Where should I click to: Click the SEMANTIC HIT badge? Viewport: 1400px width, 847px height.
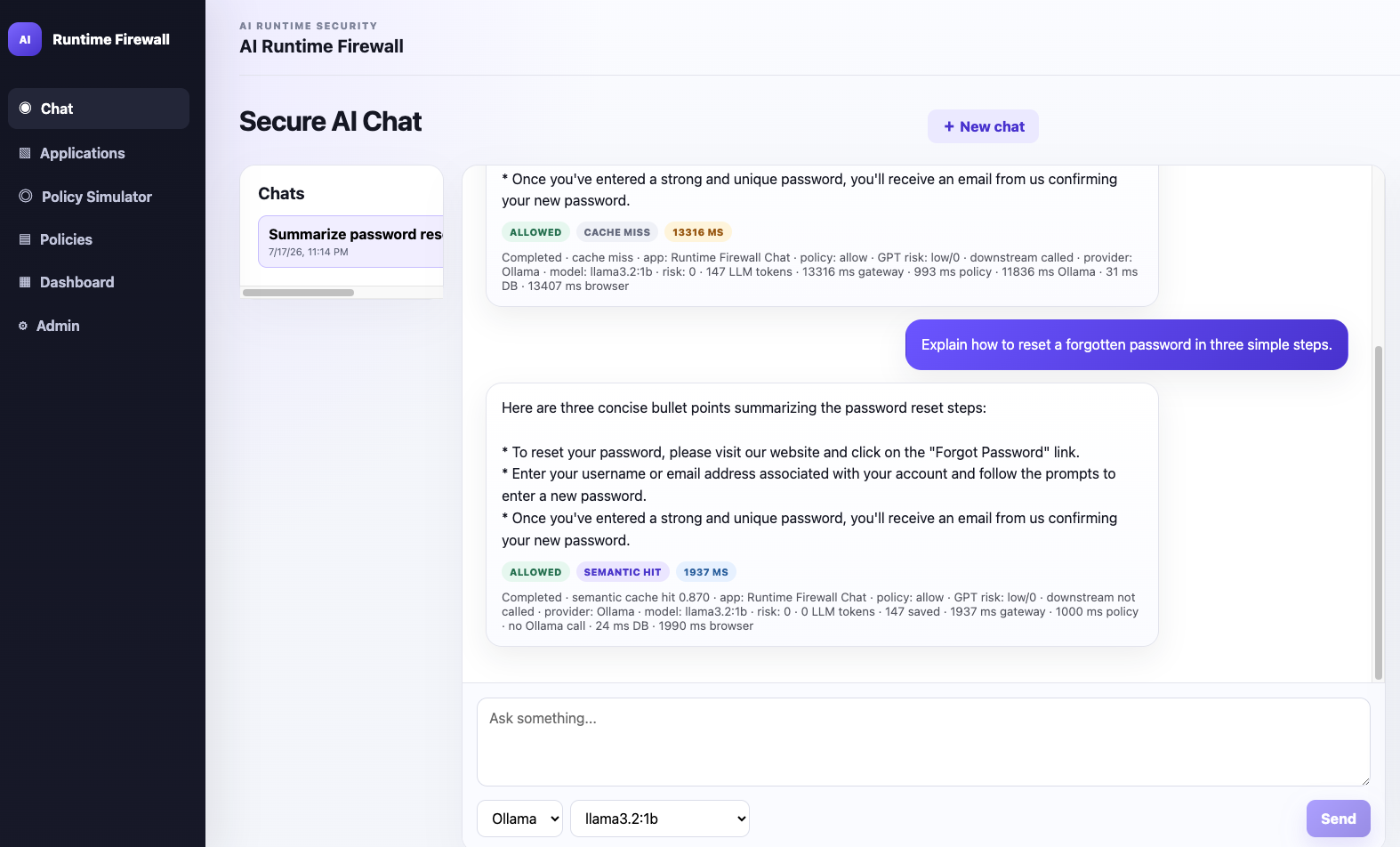(x=623, y=572)
